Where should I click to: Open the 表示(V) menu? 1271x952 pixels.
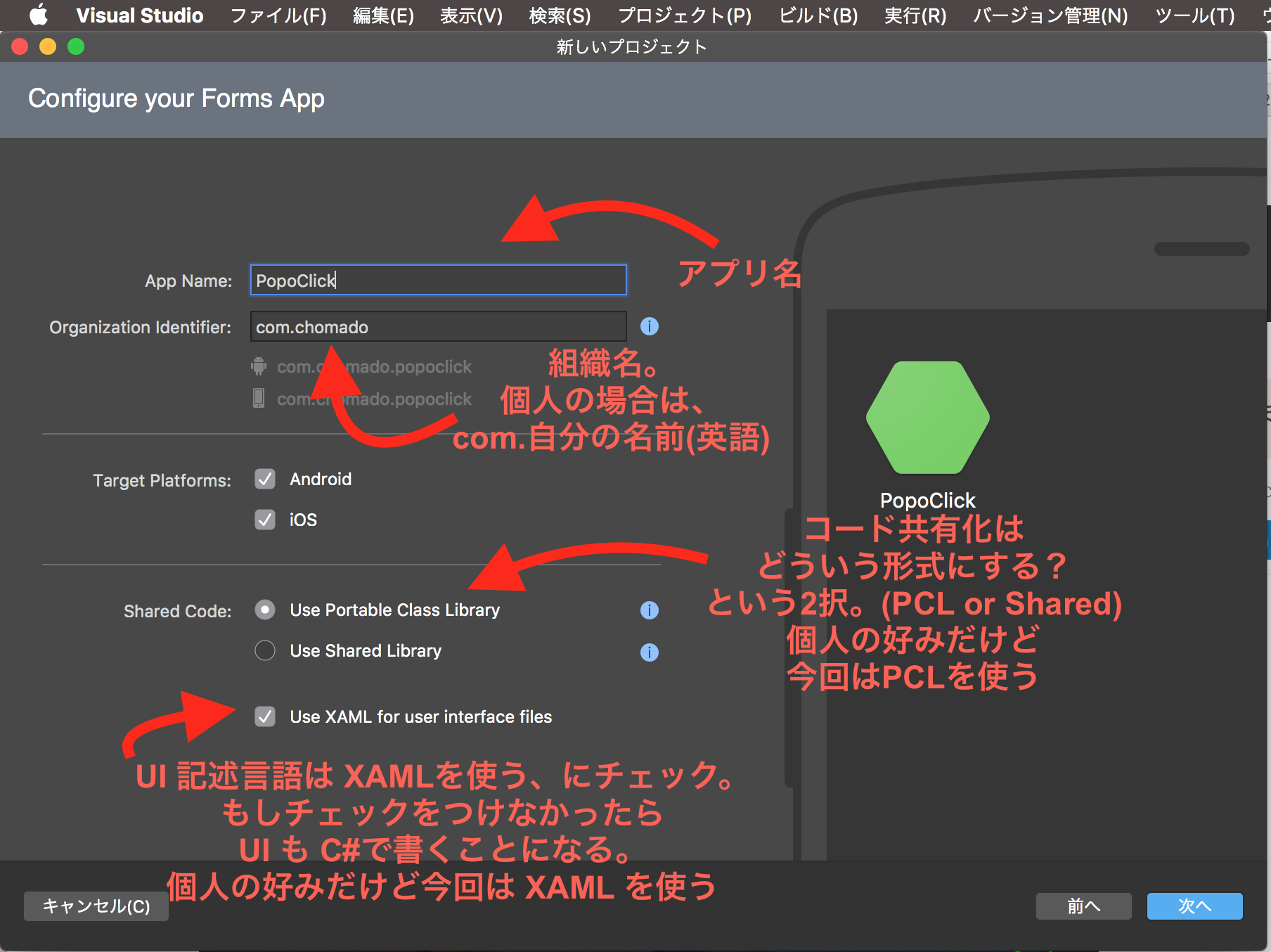point(471,15)
